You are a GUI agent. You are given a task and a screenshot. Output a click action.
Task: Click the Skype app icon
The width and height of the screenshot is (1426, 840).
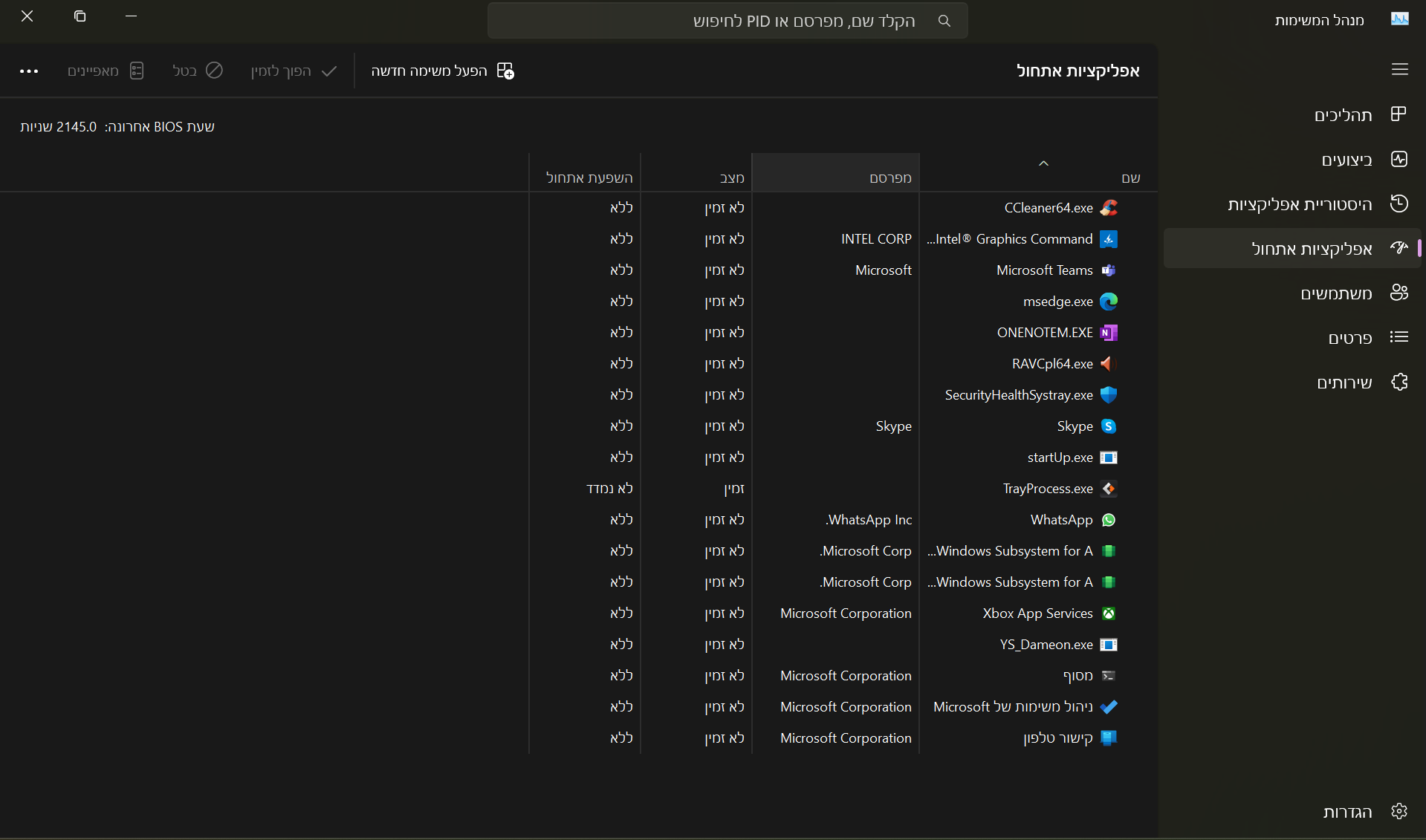click(1109, 426)
